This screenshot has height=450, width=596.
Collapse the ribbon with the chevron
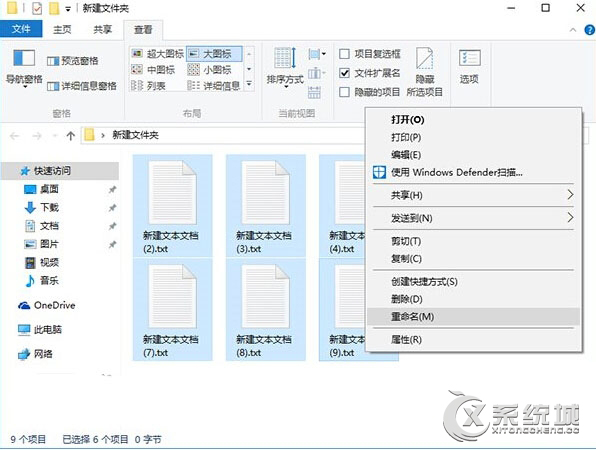(x=573, y=30)
